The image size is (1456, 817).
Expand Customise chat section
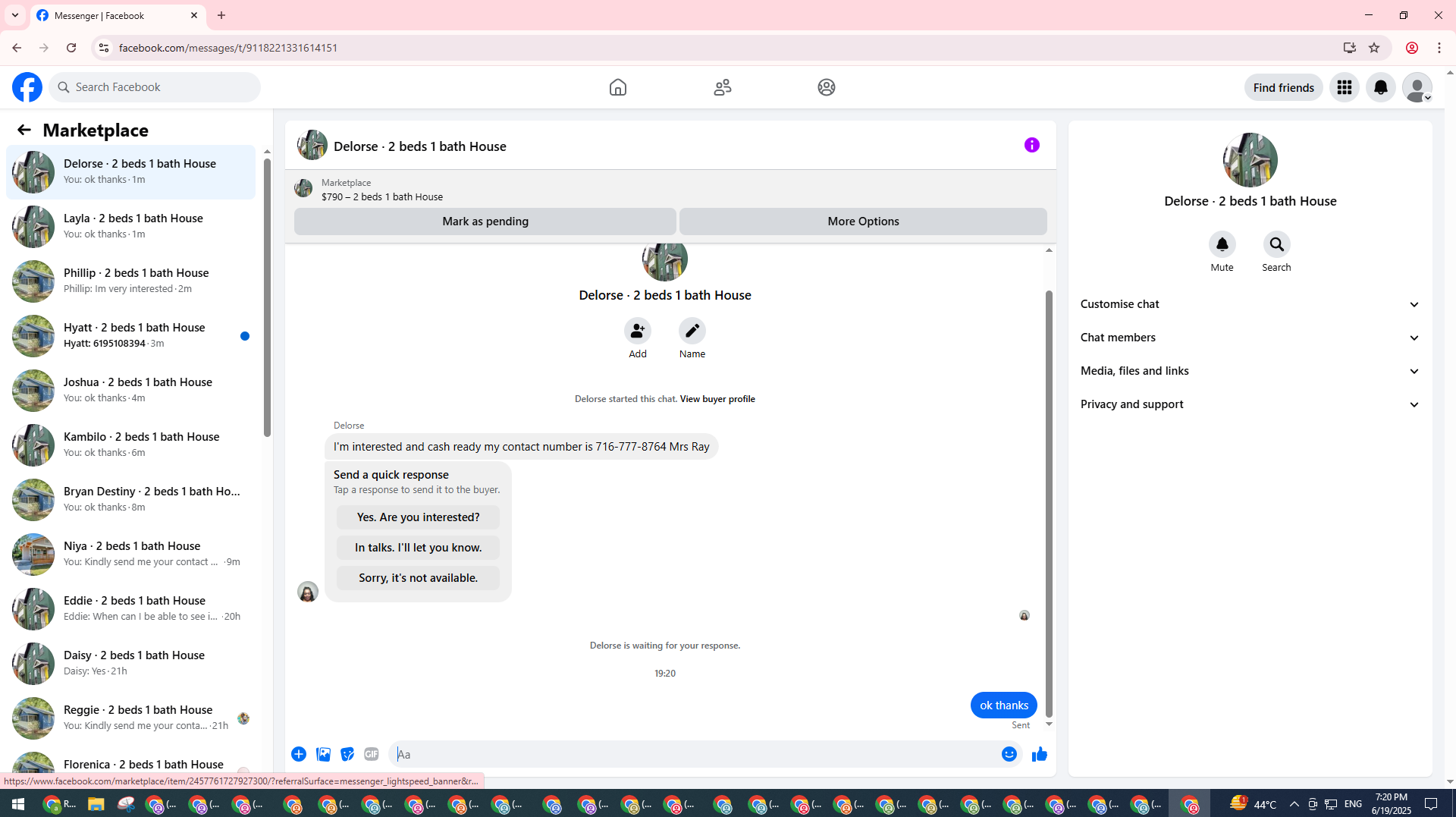click(x=1250, y=304)
